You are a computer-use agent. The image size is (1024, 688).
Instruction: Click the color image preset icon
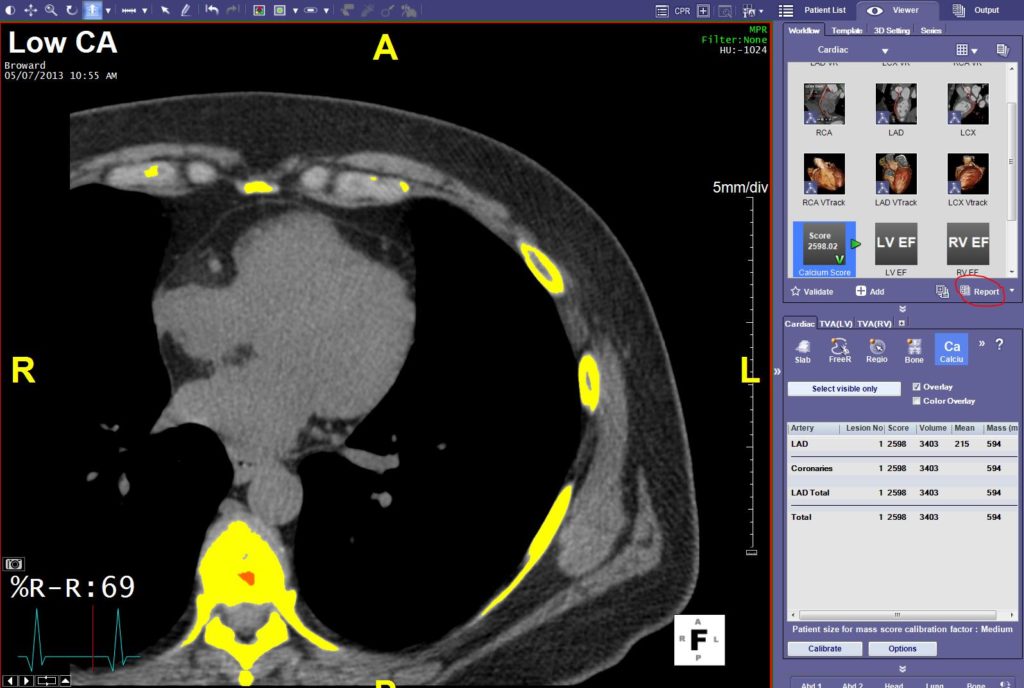click(259, 10)
